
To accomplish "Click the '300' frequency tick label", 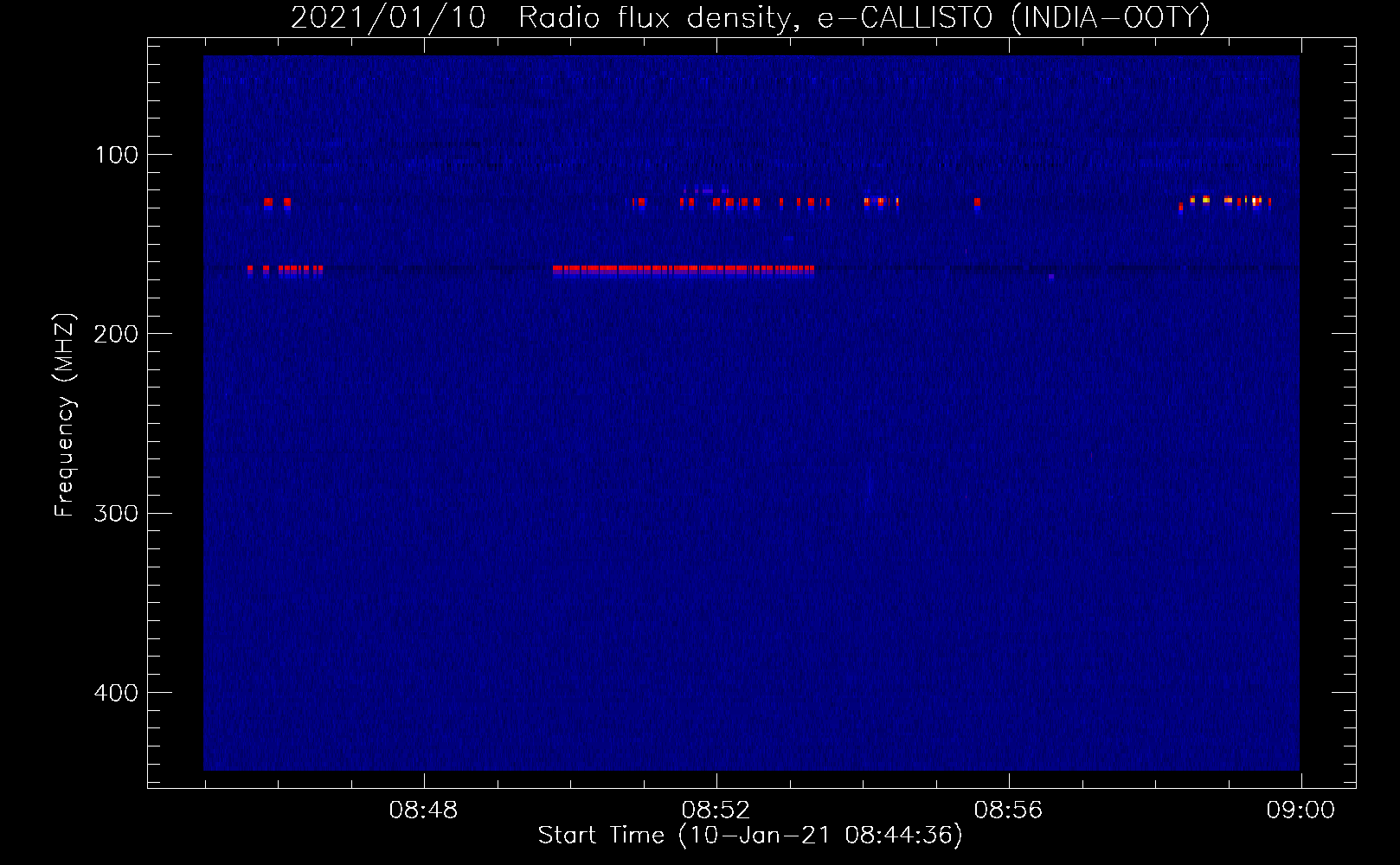I will click(116, 514).
